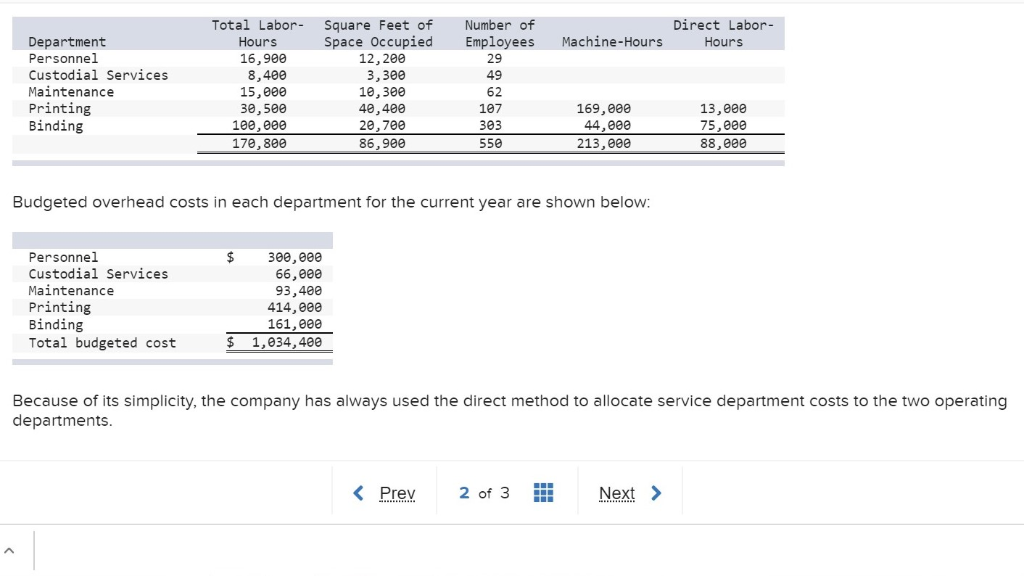This screenshot has width=1024, height=576.
Task: Click the 170,800 total labor-hours cell
Action: (x=259, y=144)
